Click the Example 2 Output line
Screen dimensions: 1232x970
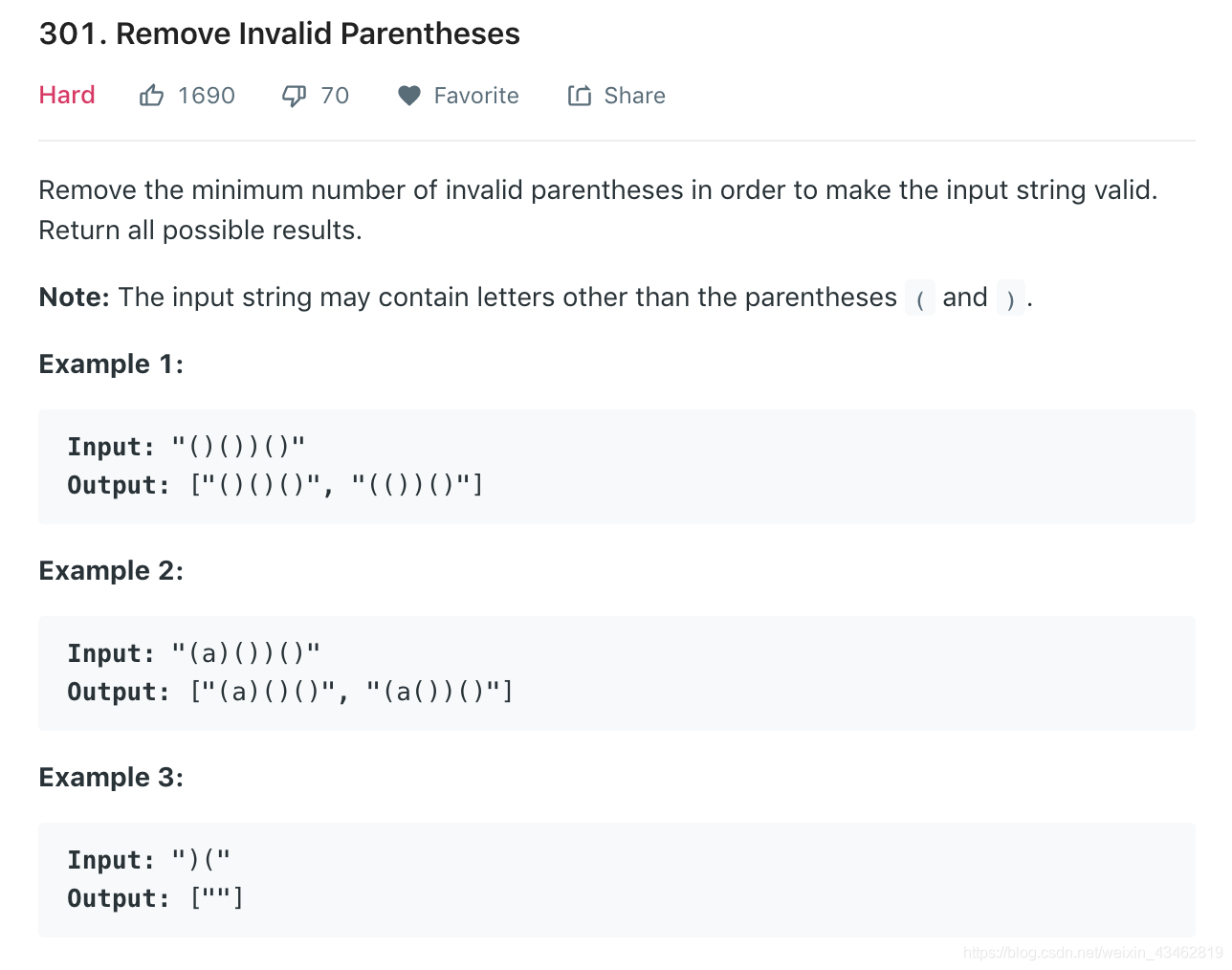291,692
